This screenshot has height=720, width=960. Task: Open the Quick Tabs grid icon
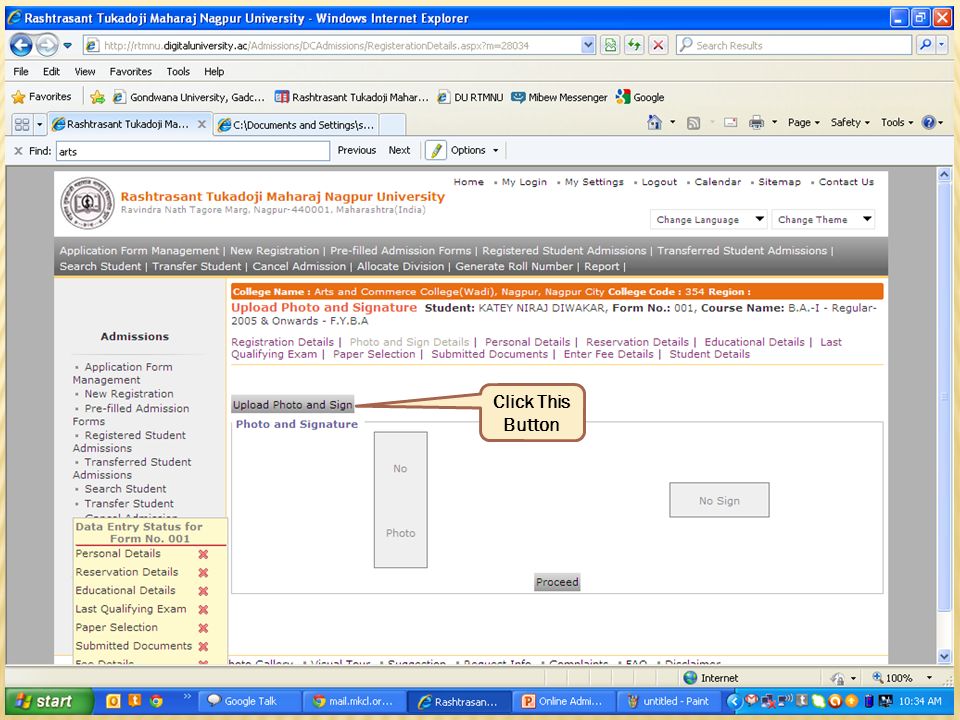pos(22,124)
